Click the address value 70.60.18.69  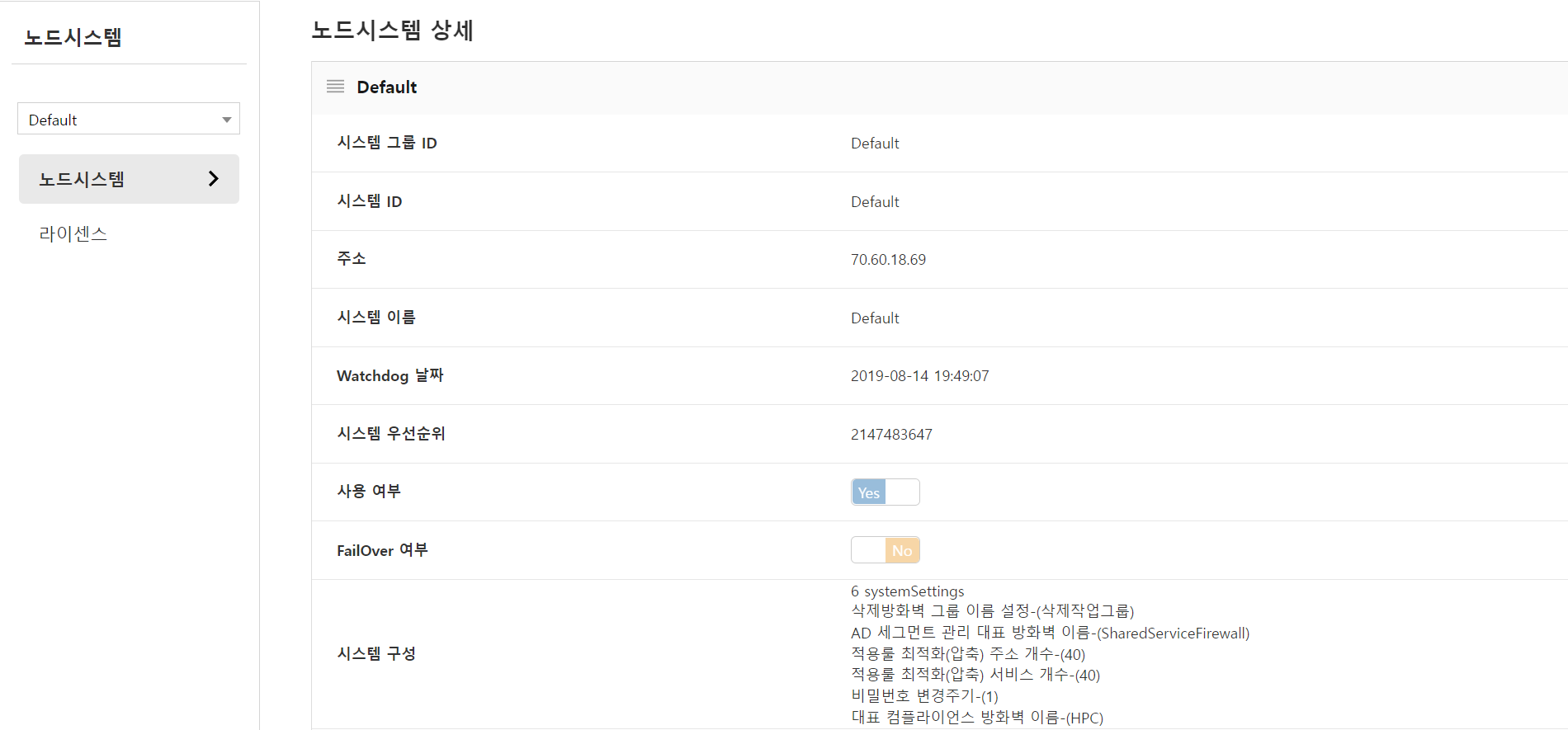[888, 260]
